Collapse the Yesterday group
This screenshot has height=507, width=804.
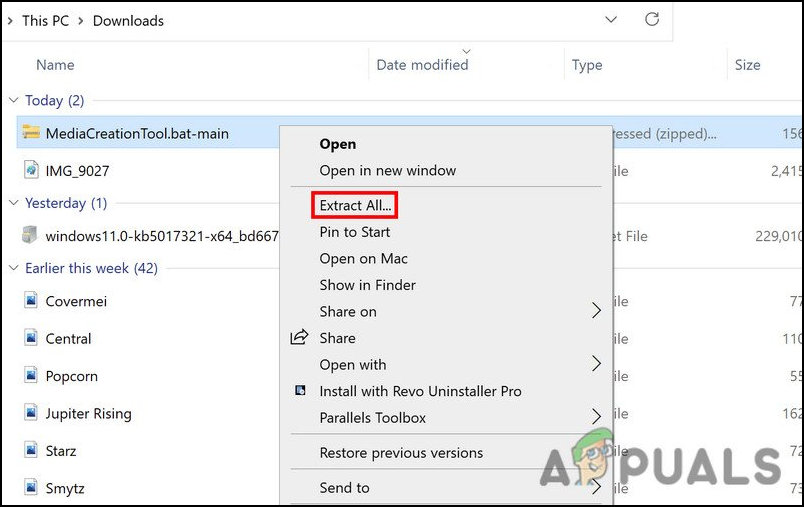pyautogui.click(x=14, y=203)
